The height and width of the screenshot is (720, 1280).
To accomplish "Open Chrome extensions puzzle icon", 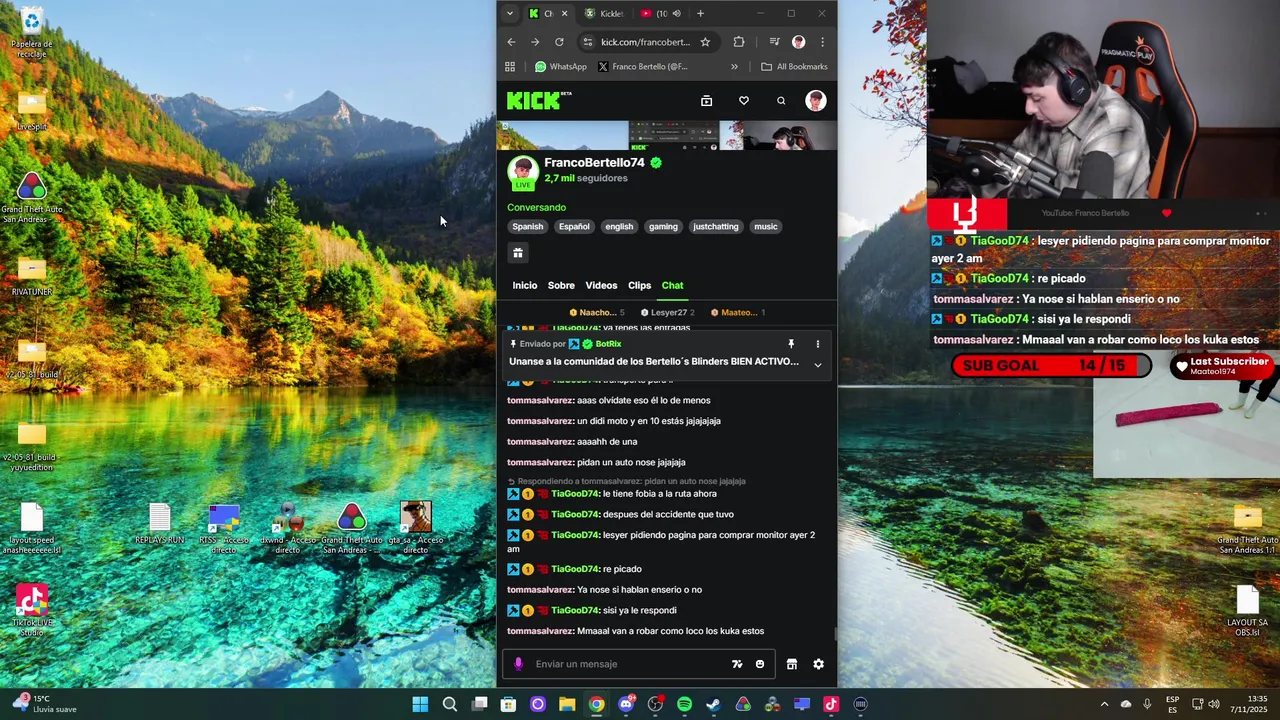I will [739, 42].
